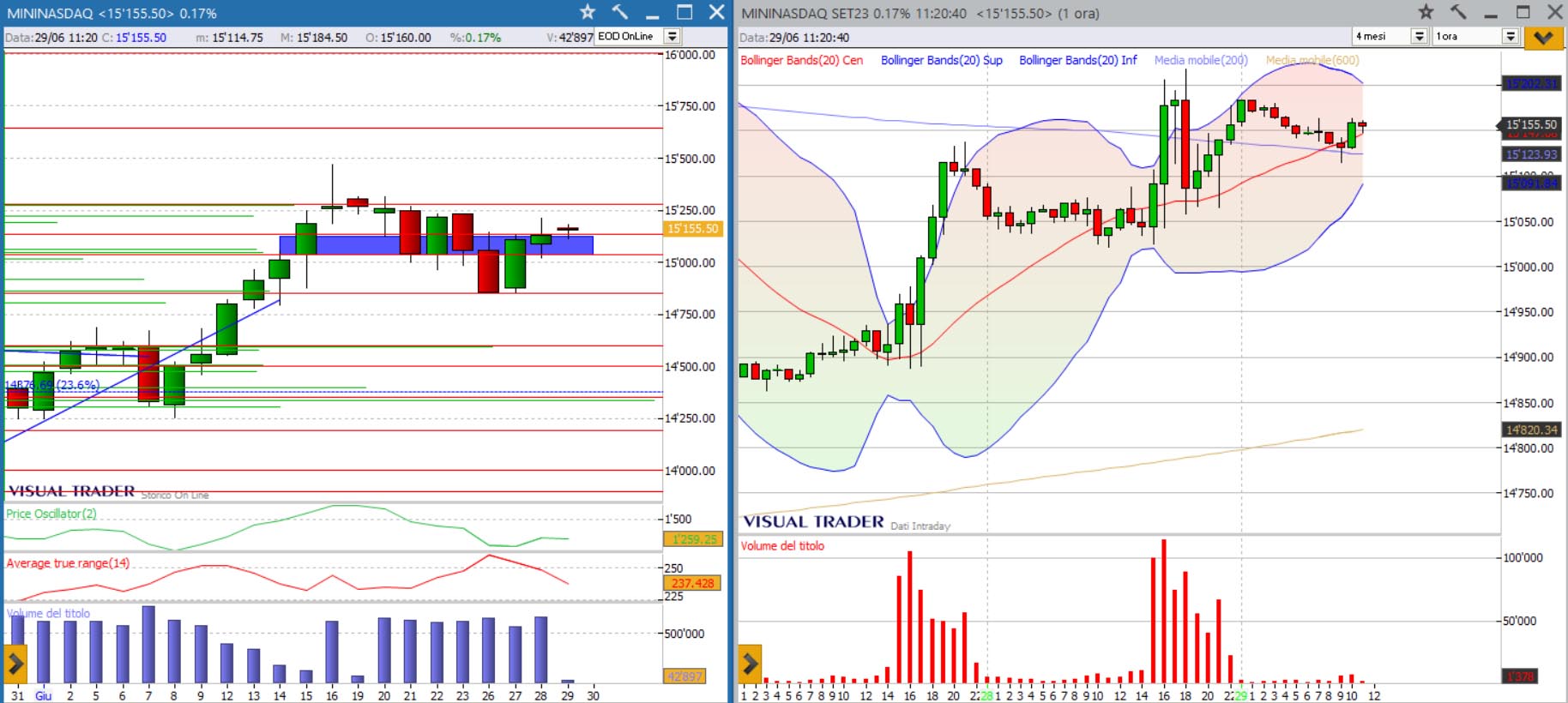Click the 42'897 volume value tag in the daily chart
The height and width of the screenshot is (703, 1568).
pyautogui.click(x=684, y=676)
